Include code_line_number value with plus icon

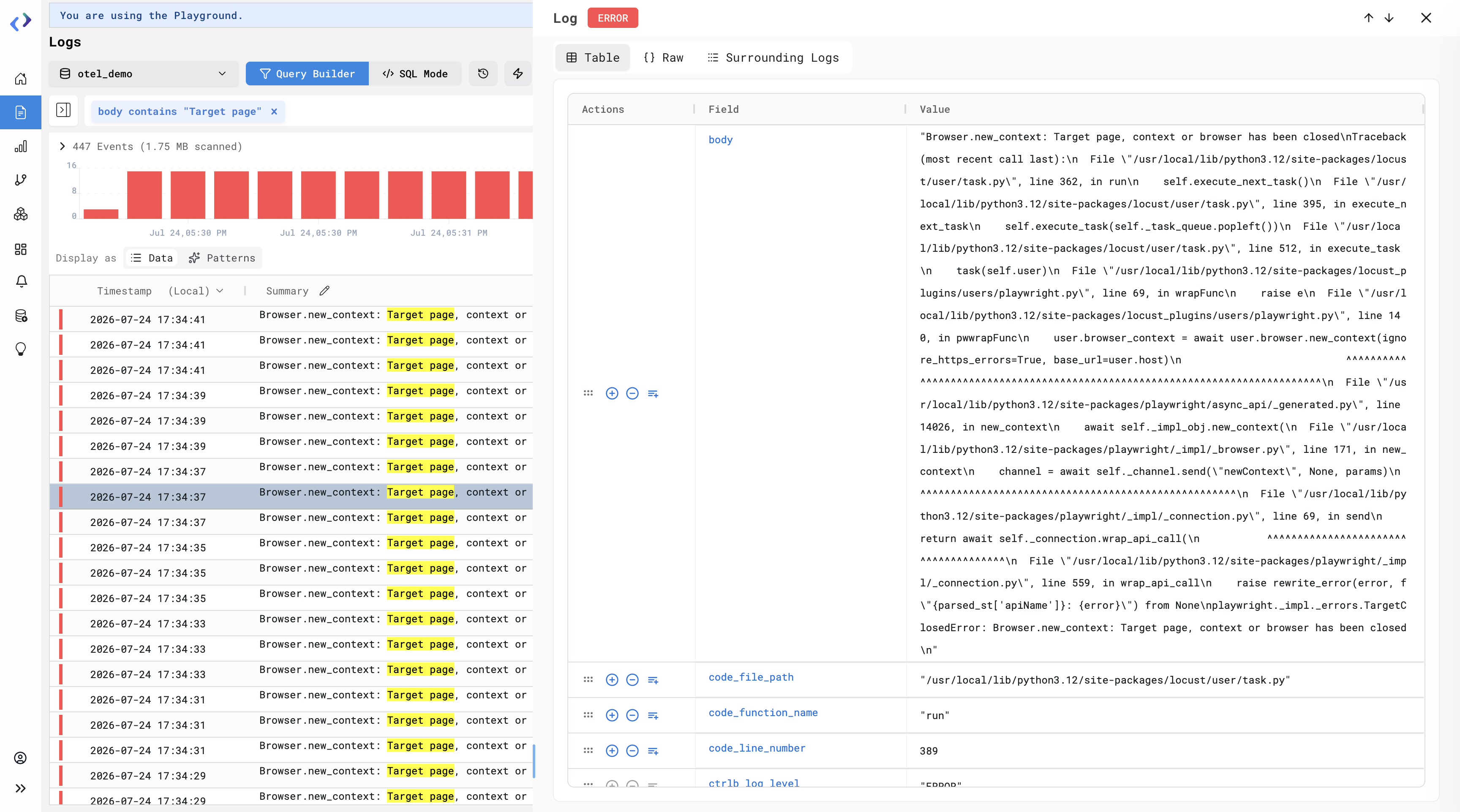pos(612,751)
